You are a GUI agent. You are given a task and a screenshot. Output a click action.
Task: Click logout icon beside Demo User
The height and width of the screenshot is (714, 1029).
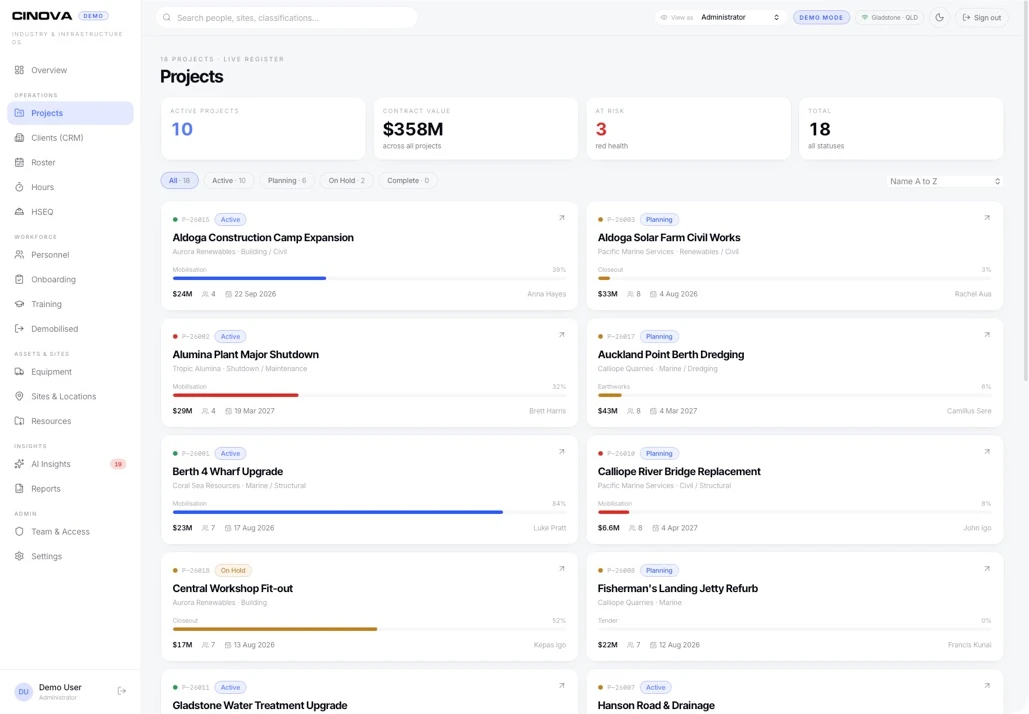tap(121, 691)
